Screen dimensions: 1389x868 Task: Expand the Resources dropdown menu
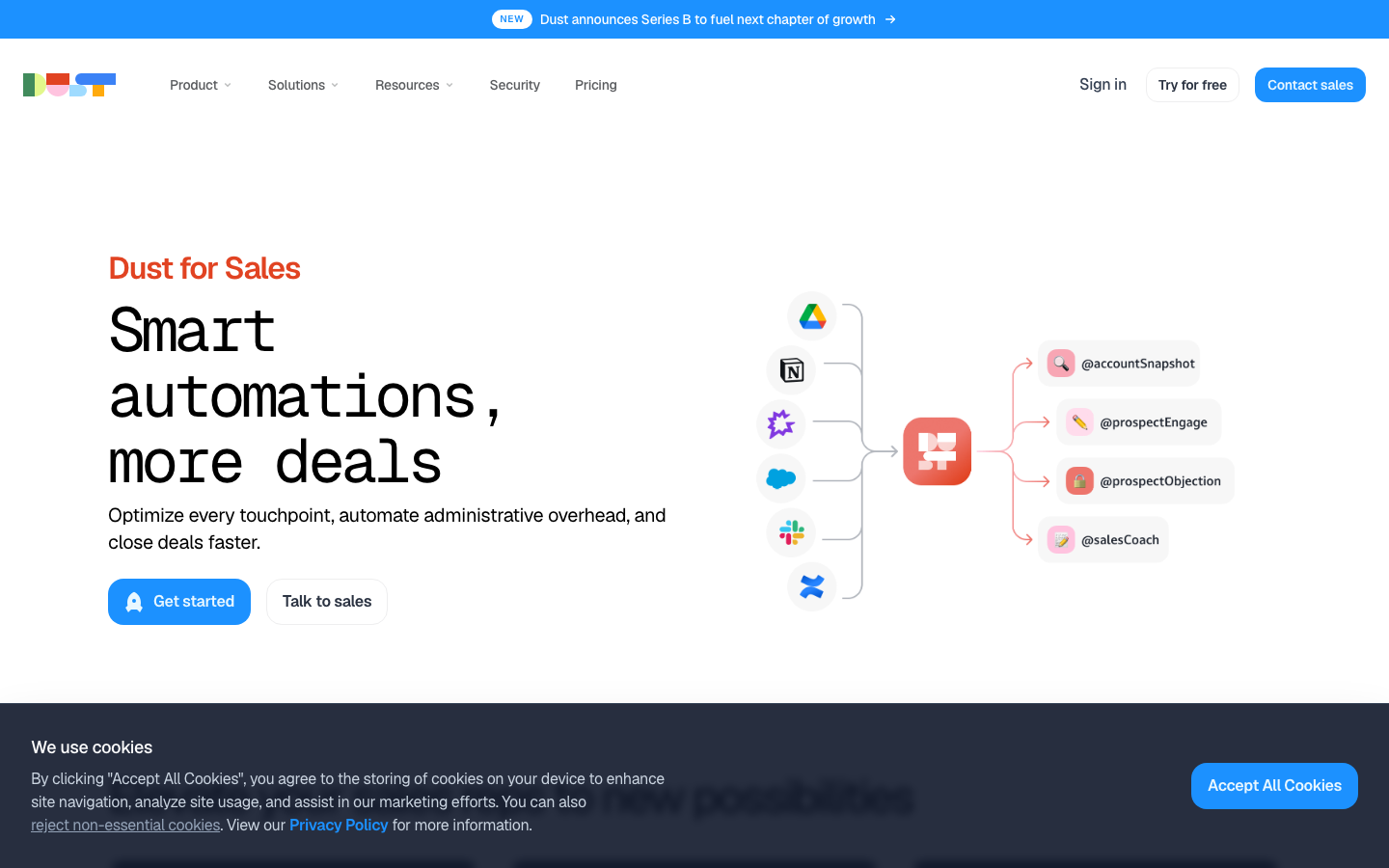(x=414, y=85)
